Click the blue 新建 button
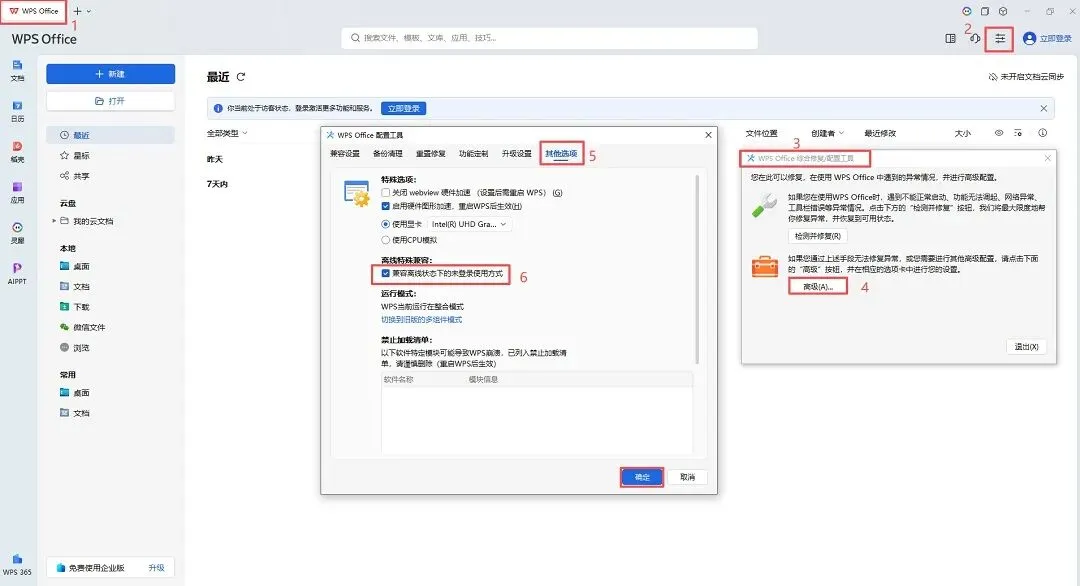 coord(110,74)
